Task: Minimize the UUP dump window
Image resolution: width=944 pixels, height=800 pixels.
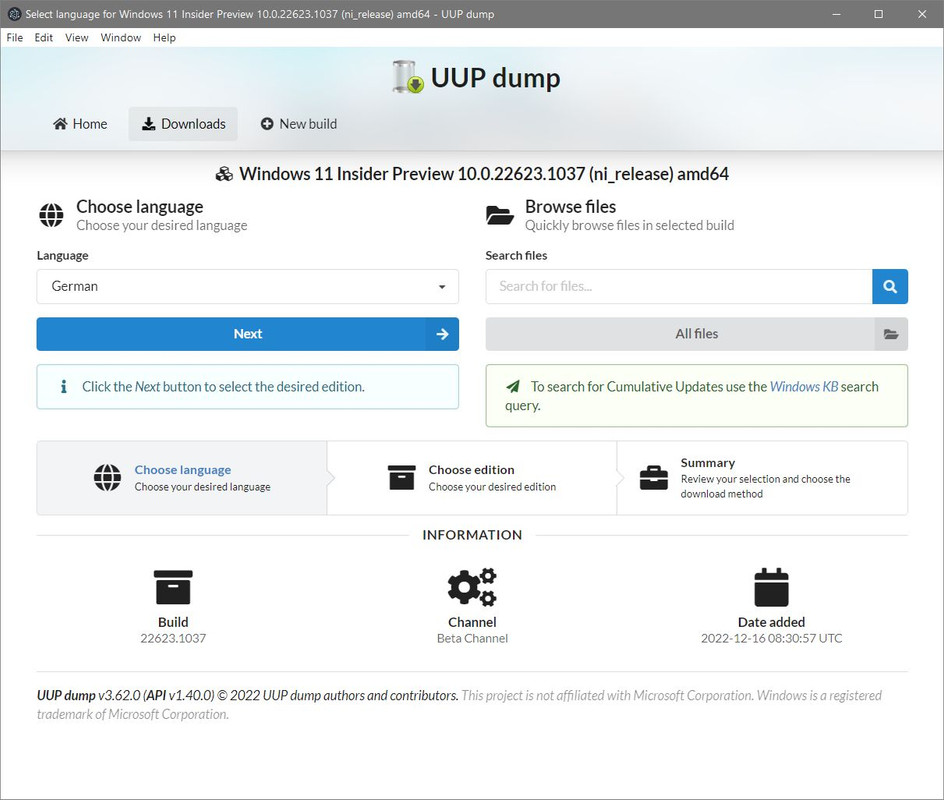Action: 836,14
